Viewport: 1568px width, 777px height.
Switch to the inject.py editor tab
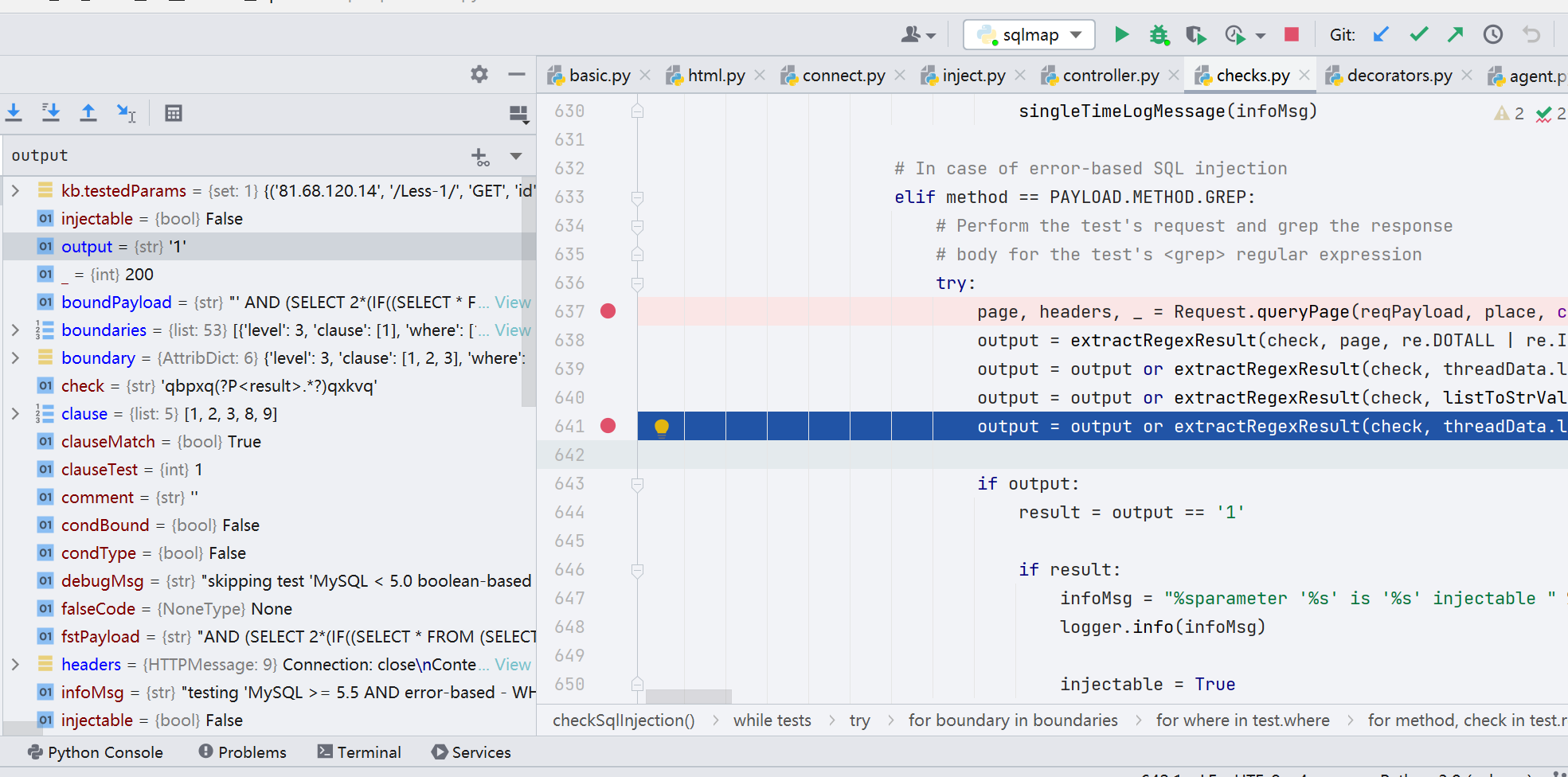click(972, 75)
